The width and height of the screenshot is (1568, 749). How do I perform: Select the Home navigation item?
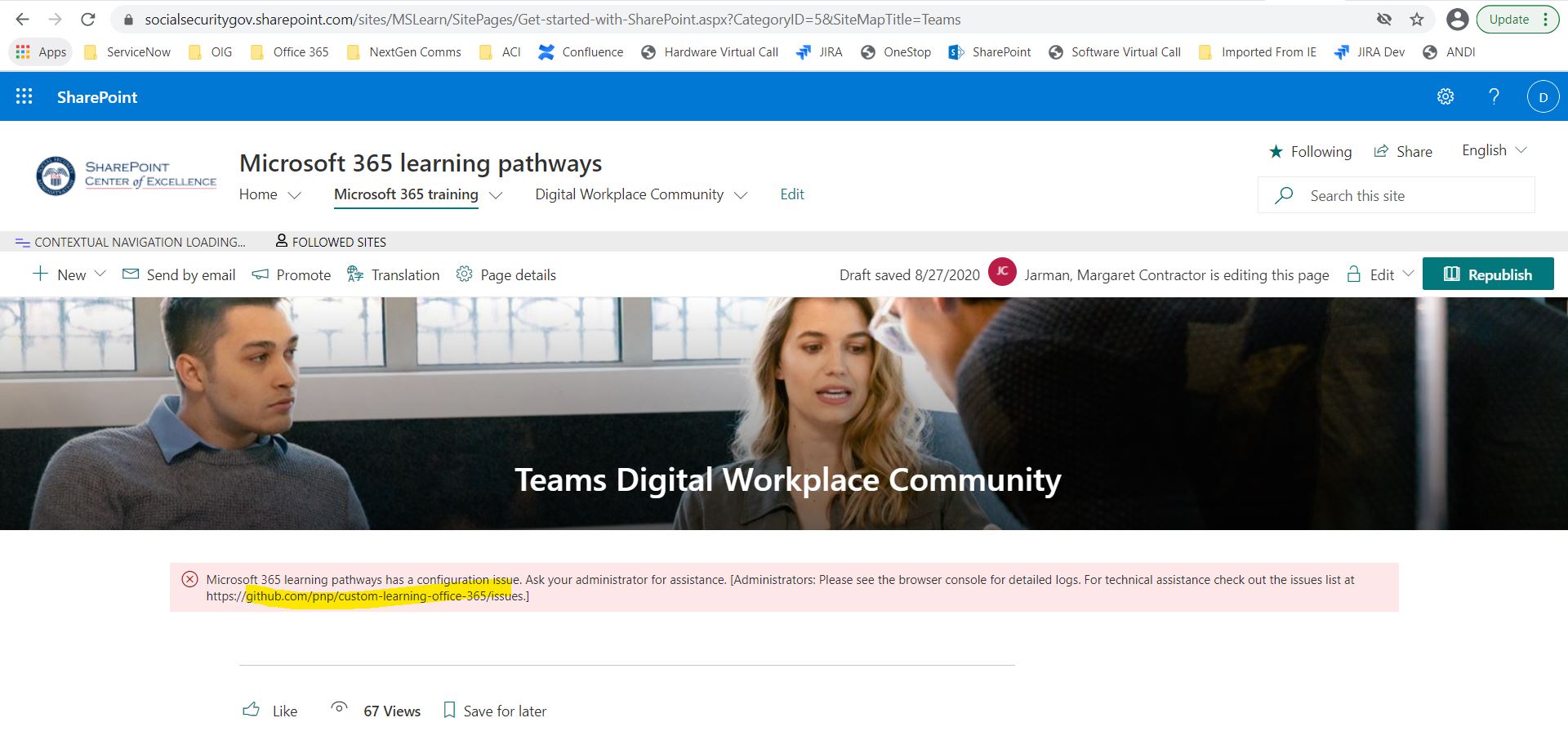click(258, 194)
